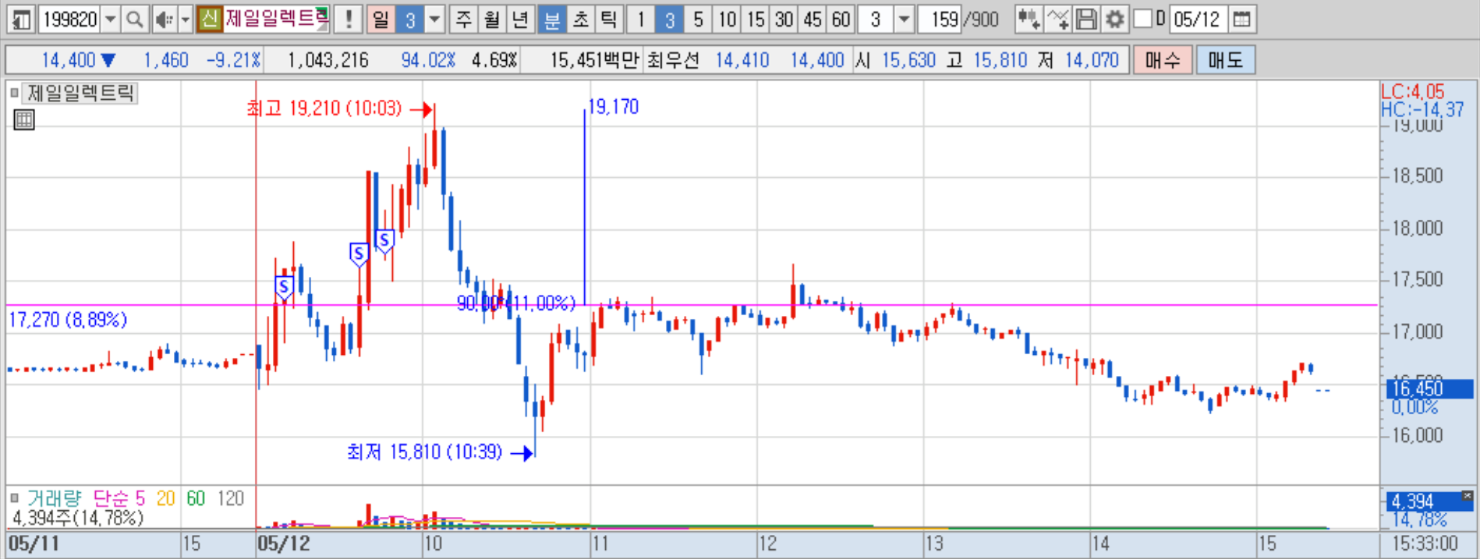
Task: Switch to 년 (yearly) chart
Action: coord(519,19)
